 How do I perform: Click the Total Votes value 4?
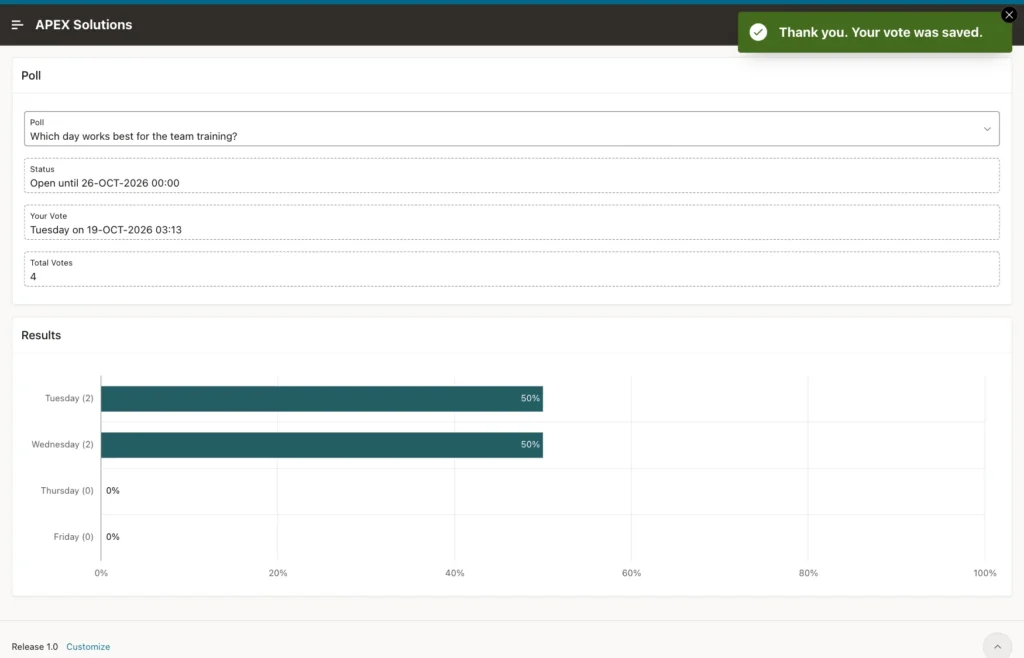(x=33, y=277)
